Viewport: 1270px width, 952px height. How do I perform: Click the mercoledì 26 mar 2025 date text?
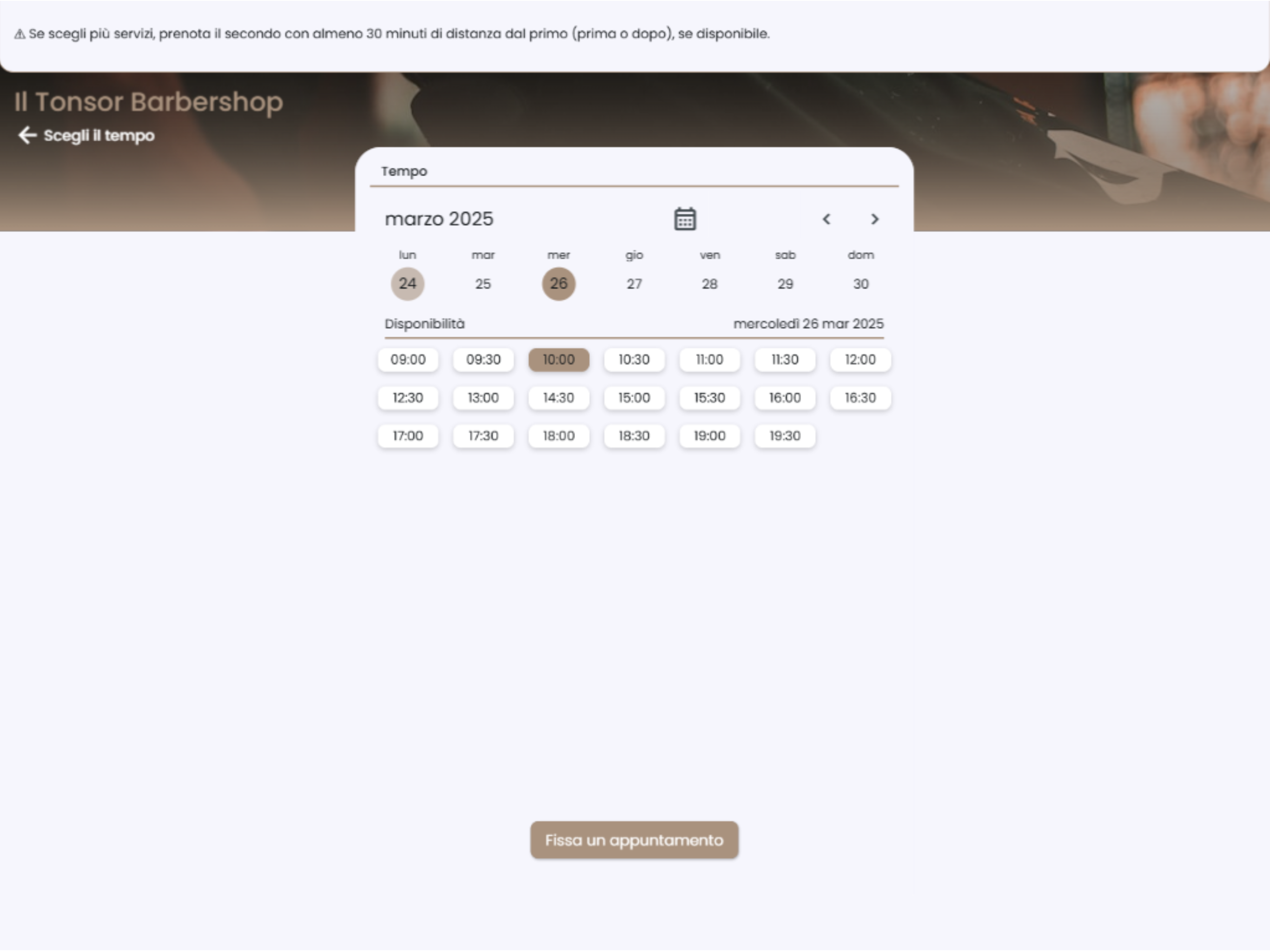click(808, 324)
